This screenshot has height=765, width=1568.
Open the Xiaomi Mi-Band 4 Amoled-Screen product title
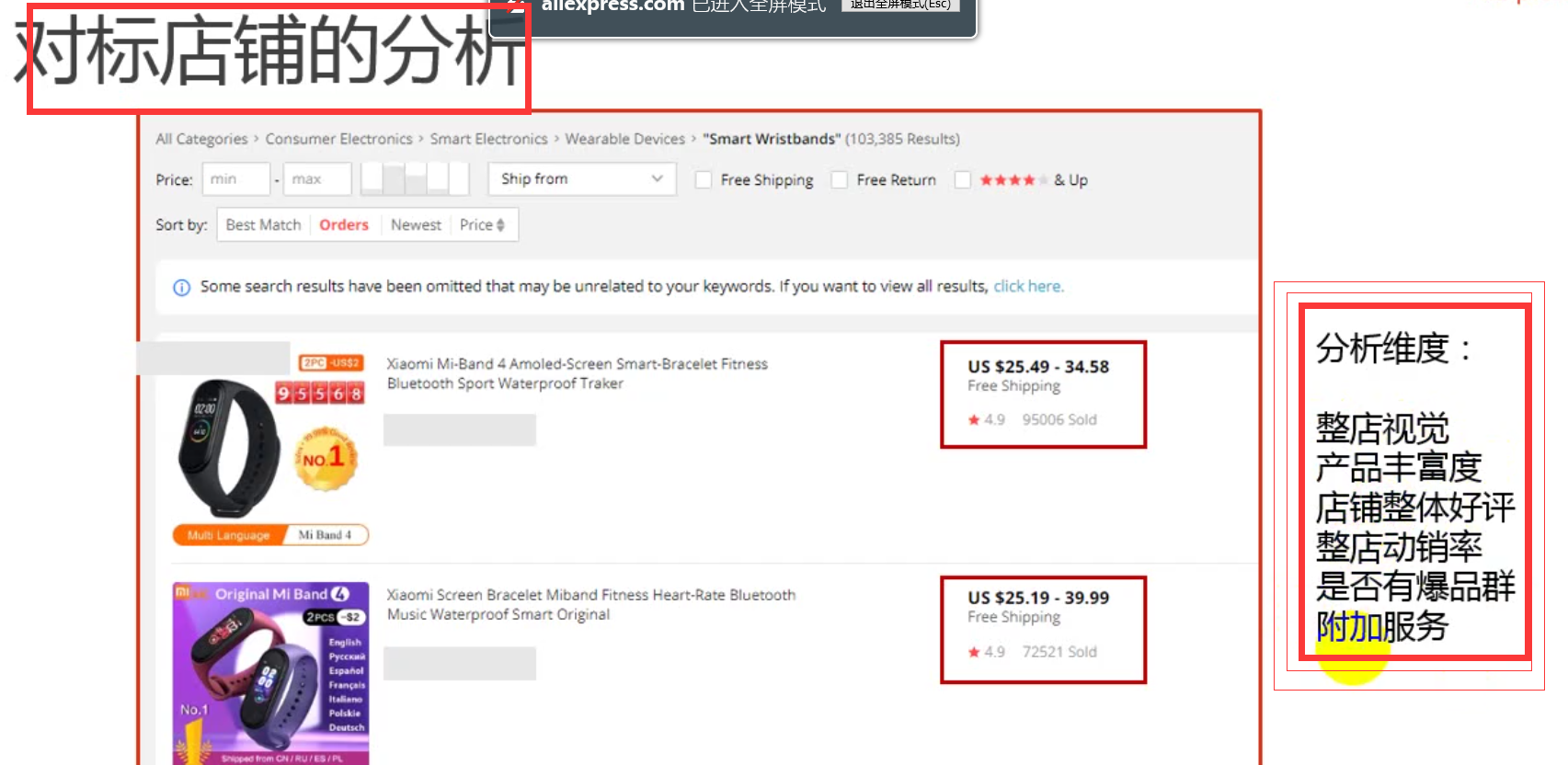tap(577, 374)
